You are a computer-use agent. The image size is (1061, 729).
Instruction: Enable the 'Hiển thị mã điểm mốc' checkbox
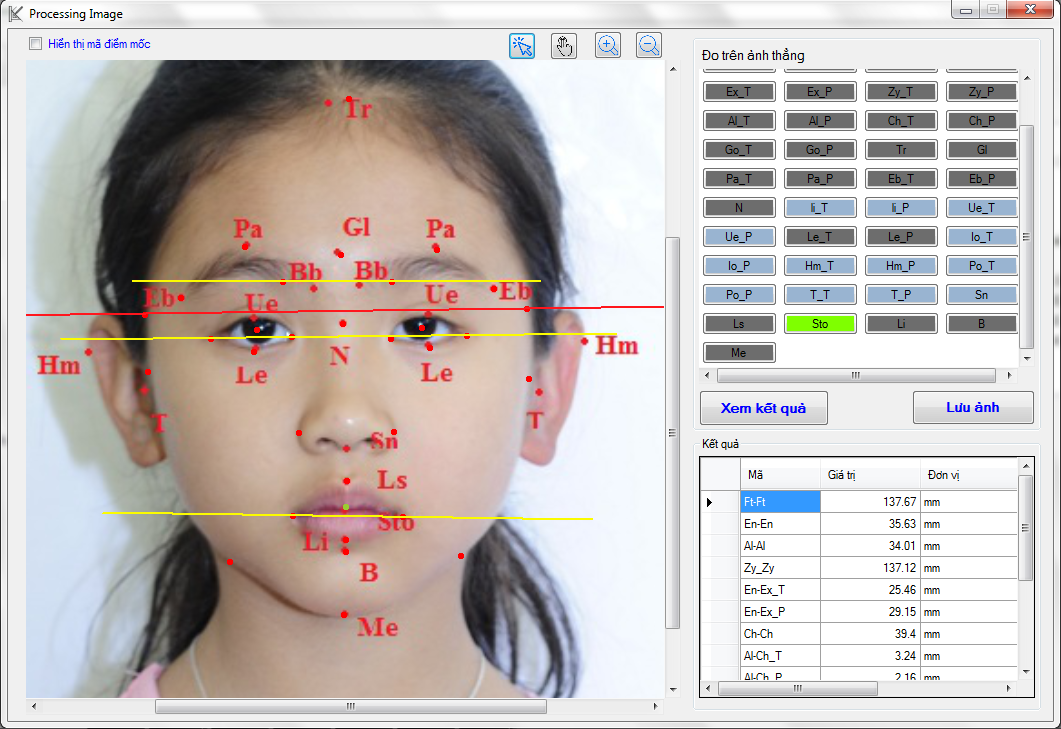(36, 44)
